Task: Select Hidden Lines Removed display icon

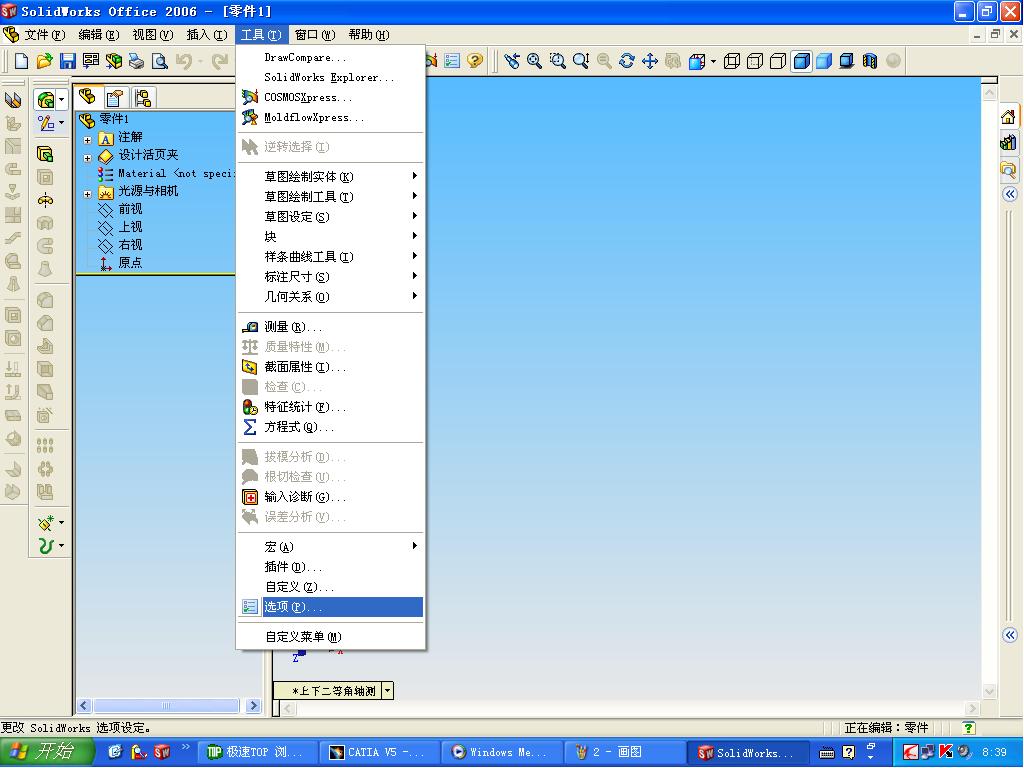Action: pos(778,61)
